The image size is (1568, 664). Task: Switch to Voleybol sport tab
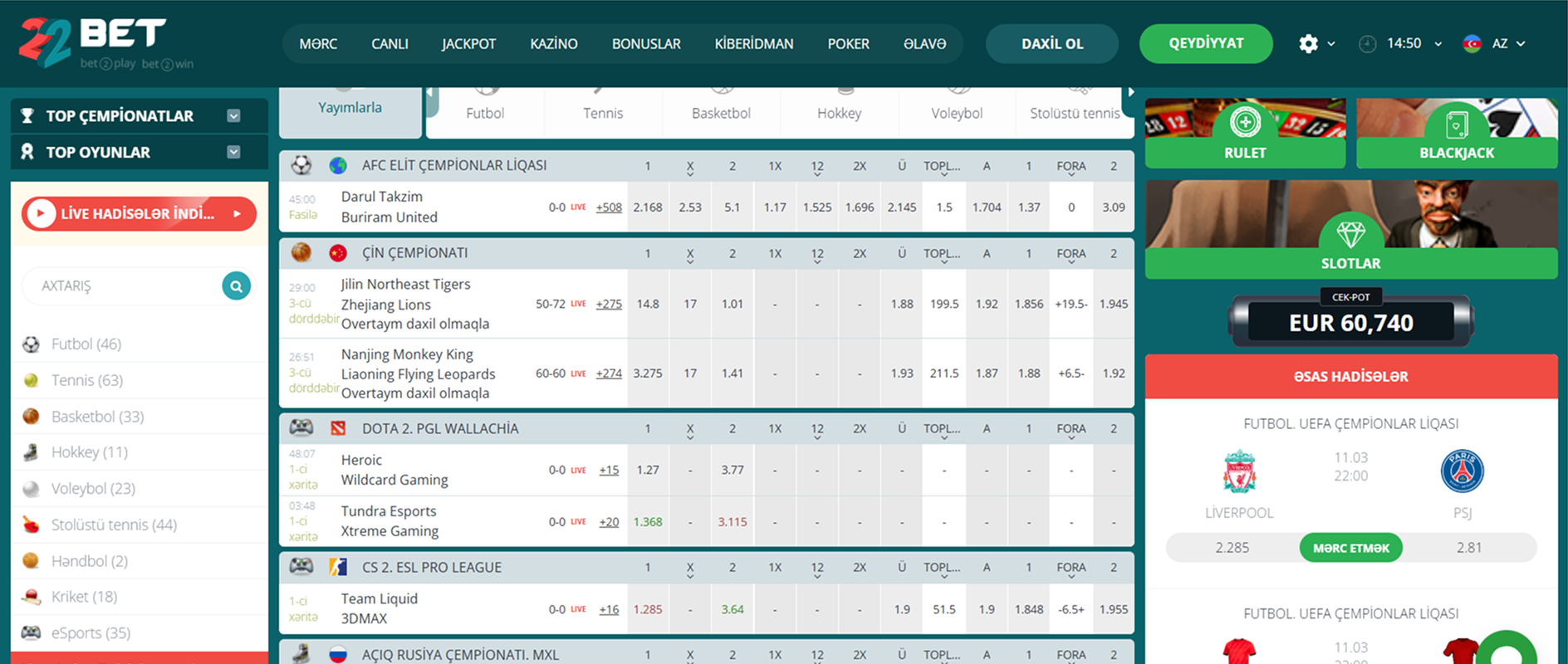point(957,112)
